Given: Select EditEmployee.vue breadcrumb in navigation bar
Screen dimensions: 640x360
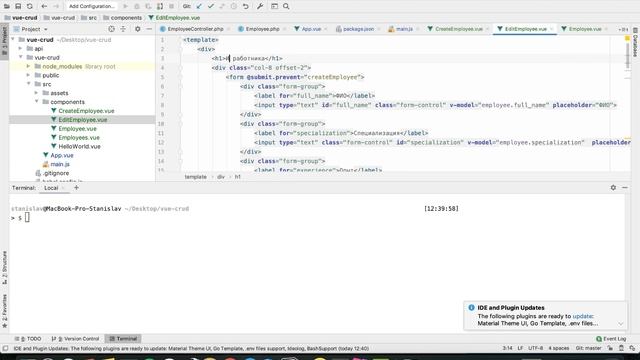Looking at the screenshot, I should point(174,18).
